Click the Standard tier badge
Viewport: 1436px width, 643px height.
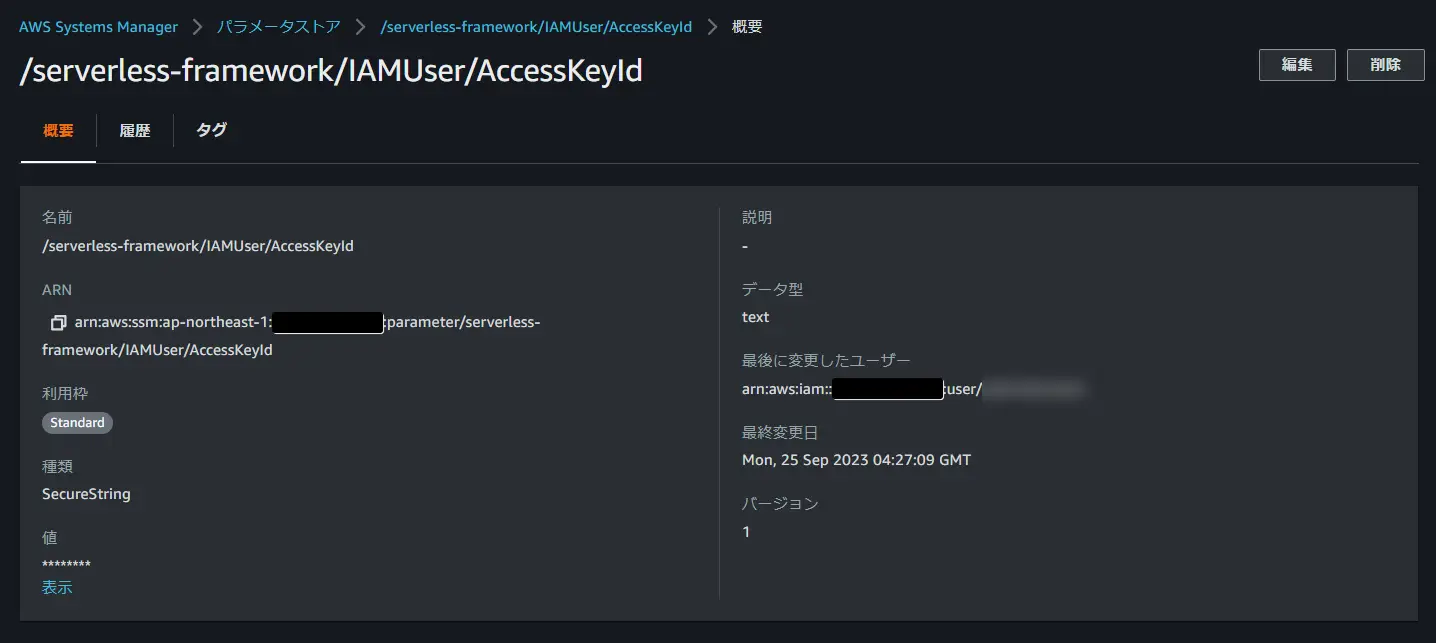[77, 423]
